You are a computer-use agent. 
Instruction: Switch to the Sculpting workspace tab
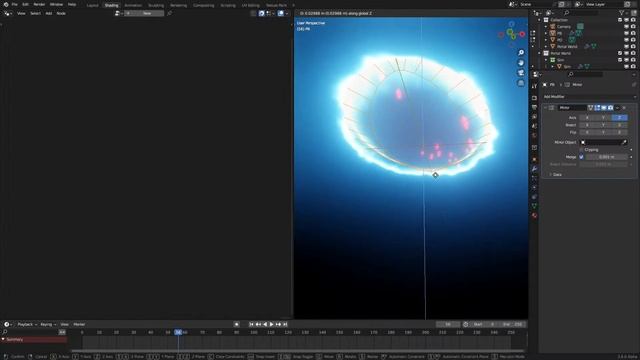pos(156,5)
